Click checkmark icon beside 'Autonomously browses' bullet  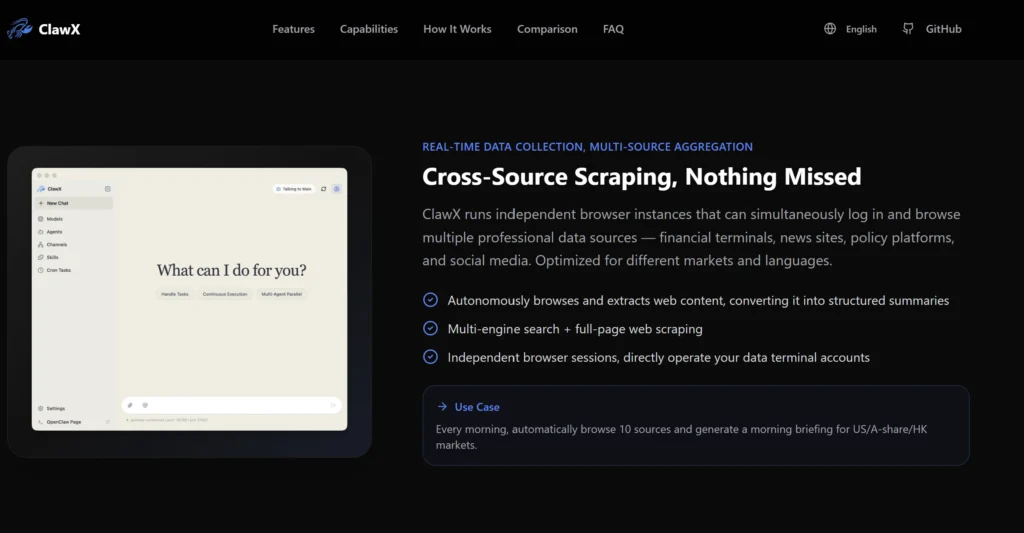tap(430, 300)
